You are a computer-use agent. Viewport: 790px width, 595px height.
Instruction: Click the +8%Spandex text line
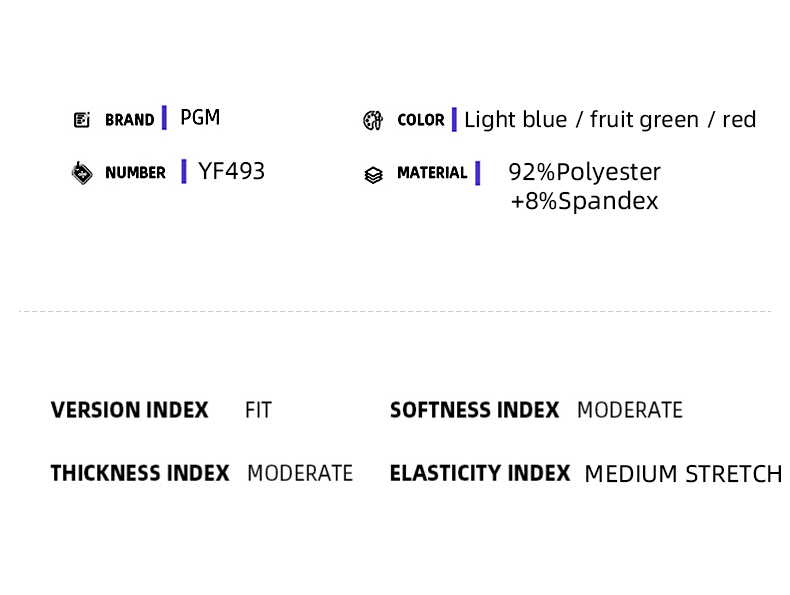coord(584,201)
